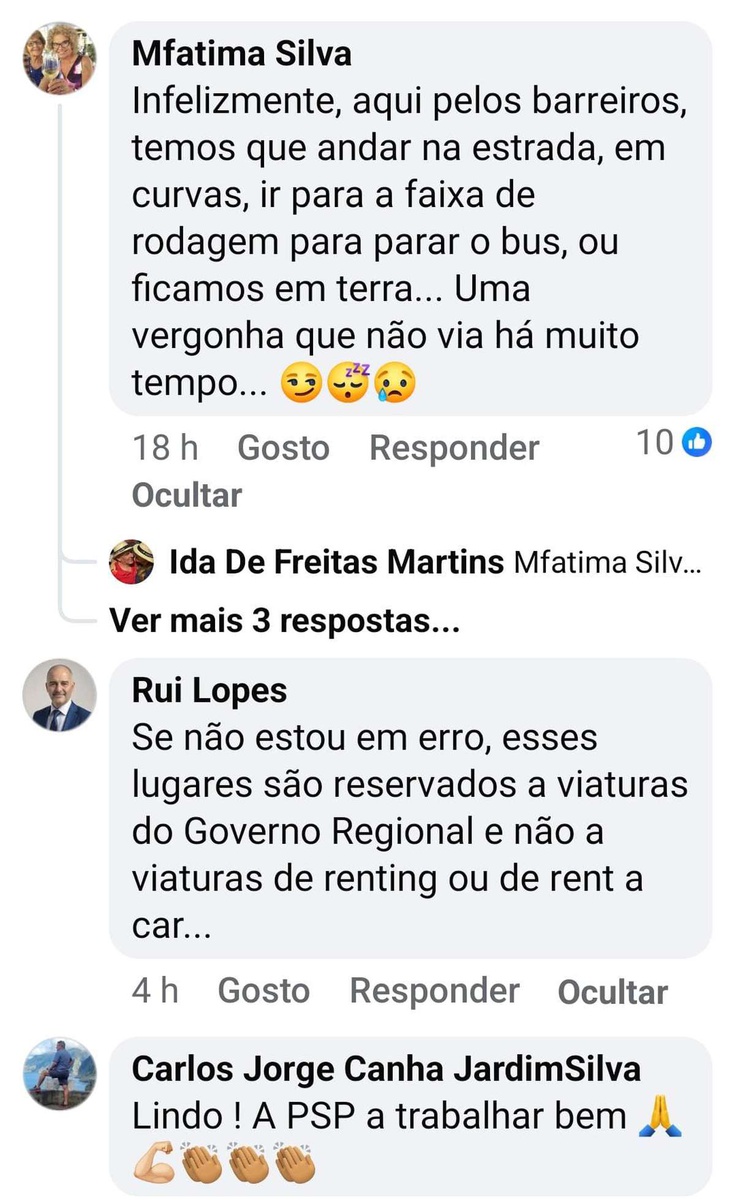Open Ida De Freitas Martins name link
Screen dimensions: 735x1200
point(337,563)
